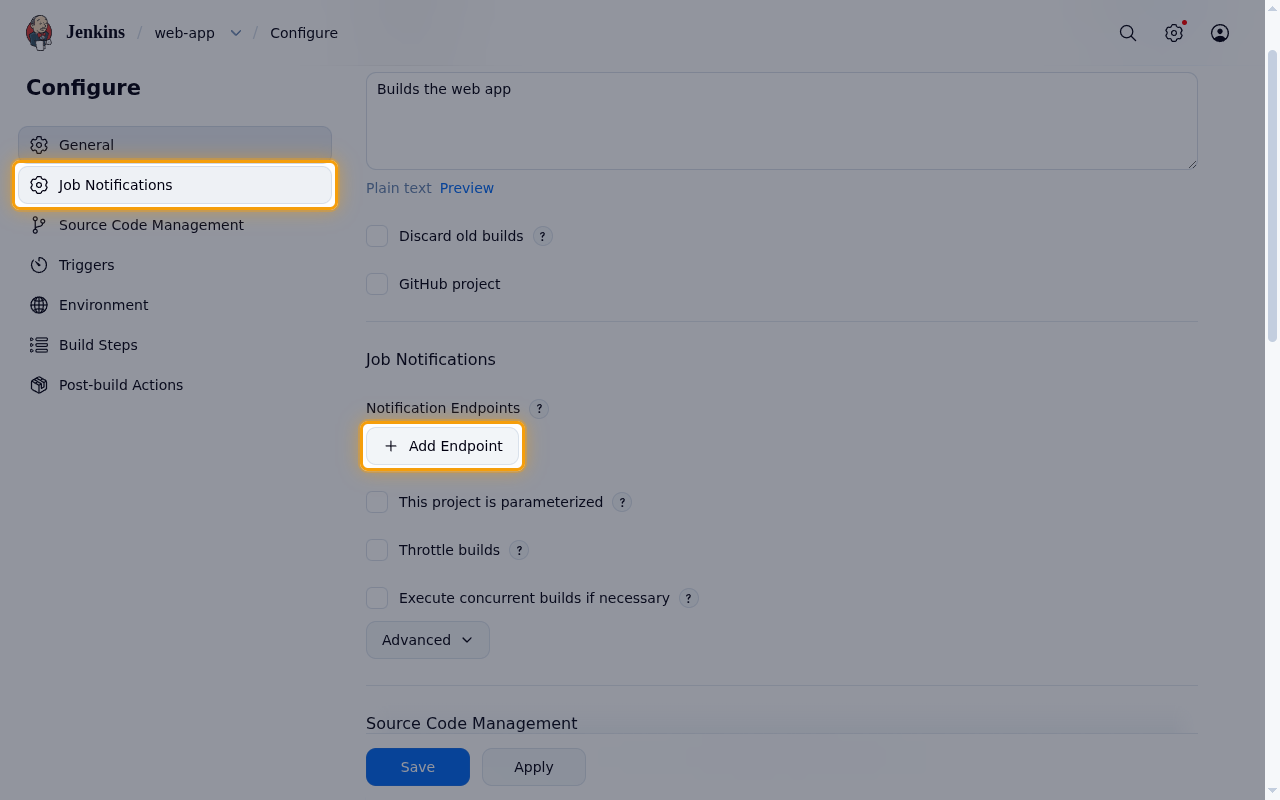Go to General section in sidebar
This screenshot has width=1280, height=800.
(x=175, y=145)
